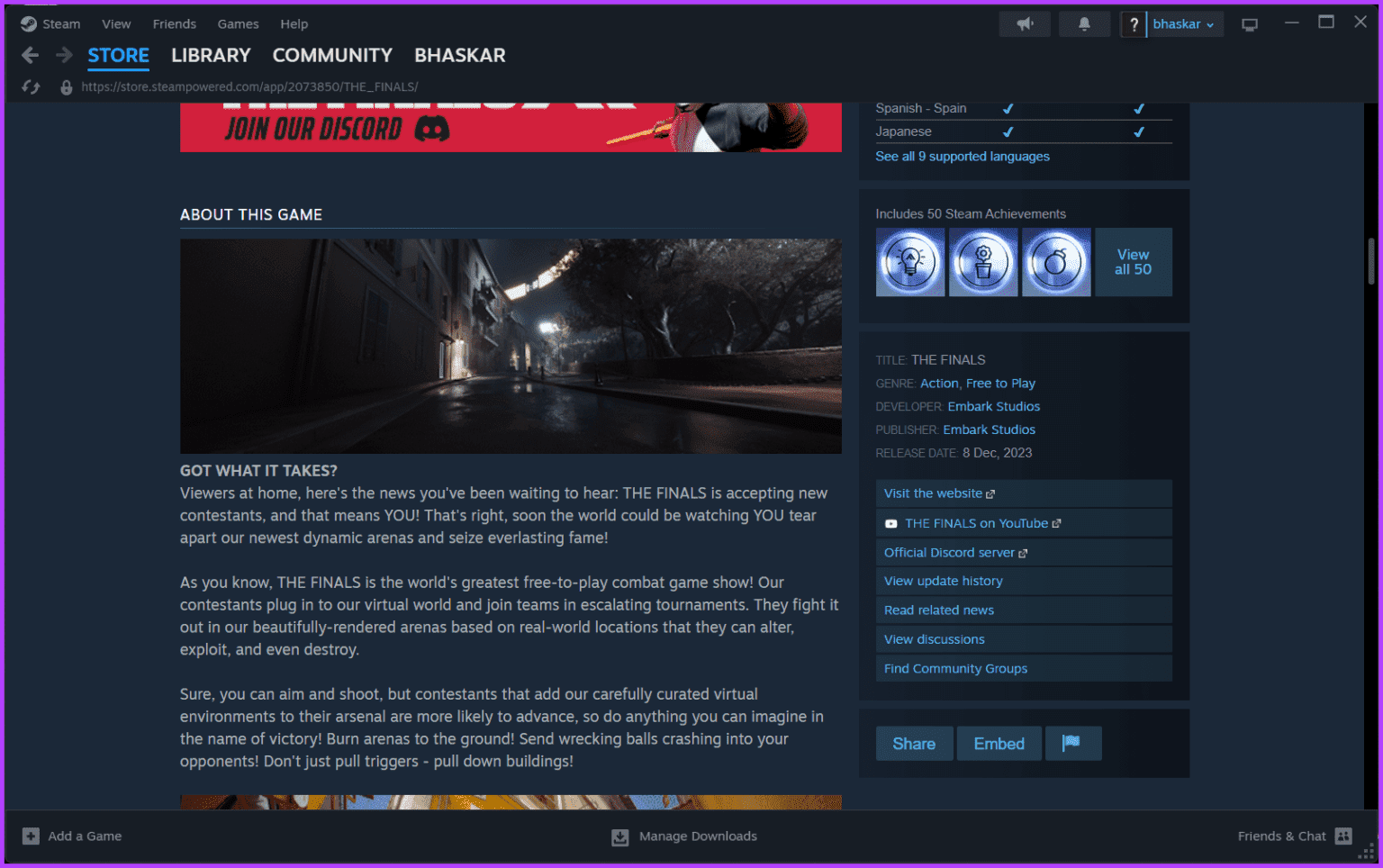The width and height of the screenshot is (1383, 868).
Task: Click the Action genre link
Action: [x=939, y=384]
